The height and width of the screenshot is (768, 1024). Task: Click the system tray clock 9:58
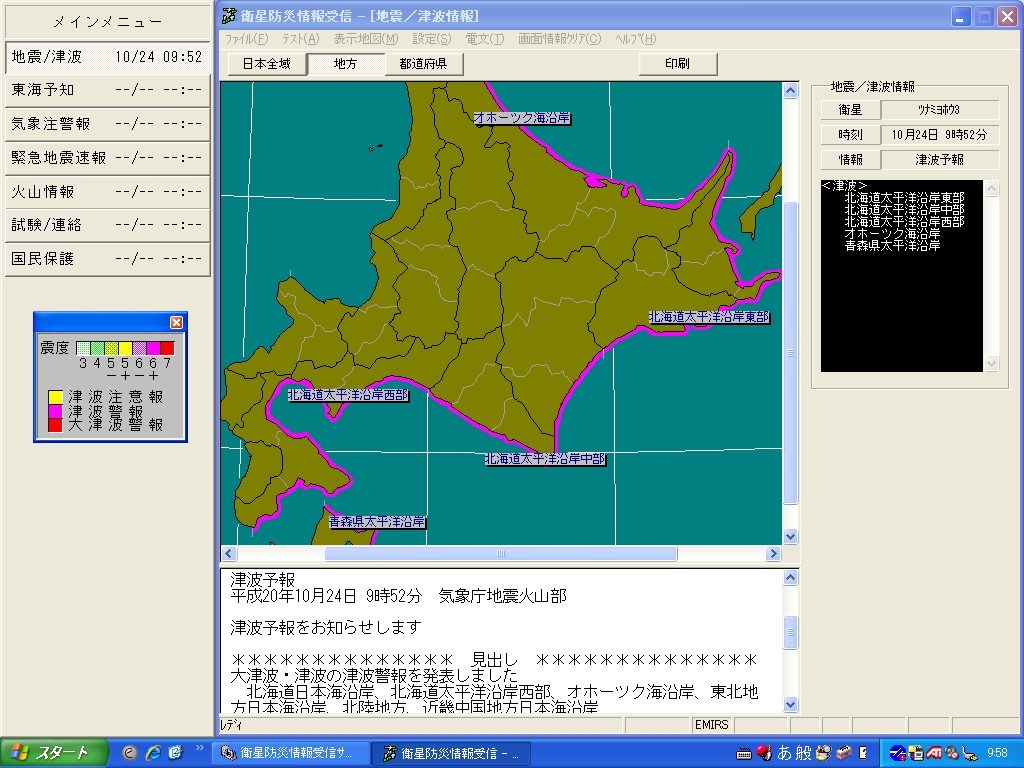[x=997, y=753]
